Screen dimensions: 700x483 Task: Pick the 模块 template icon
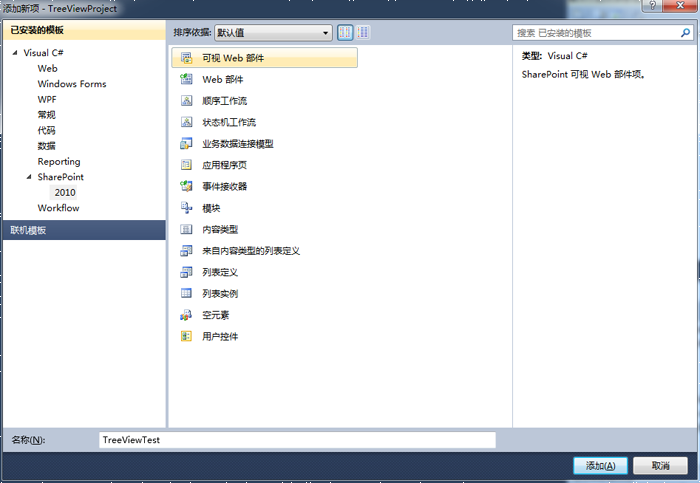pos(186,208)
